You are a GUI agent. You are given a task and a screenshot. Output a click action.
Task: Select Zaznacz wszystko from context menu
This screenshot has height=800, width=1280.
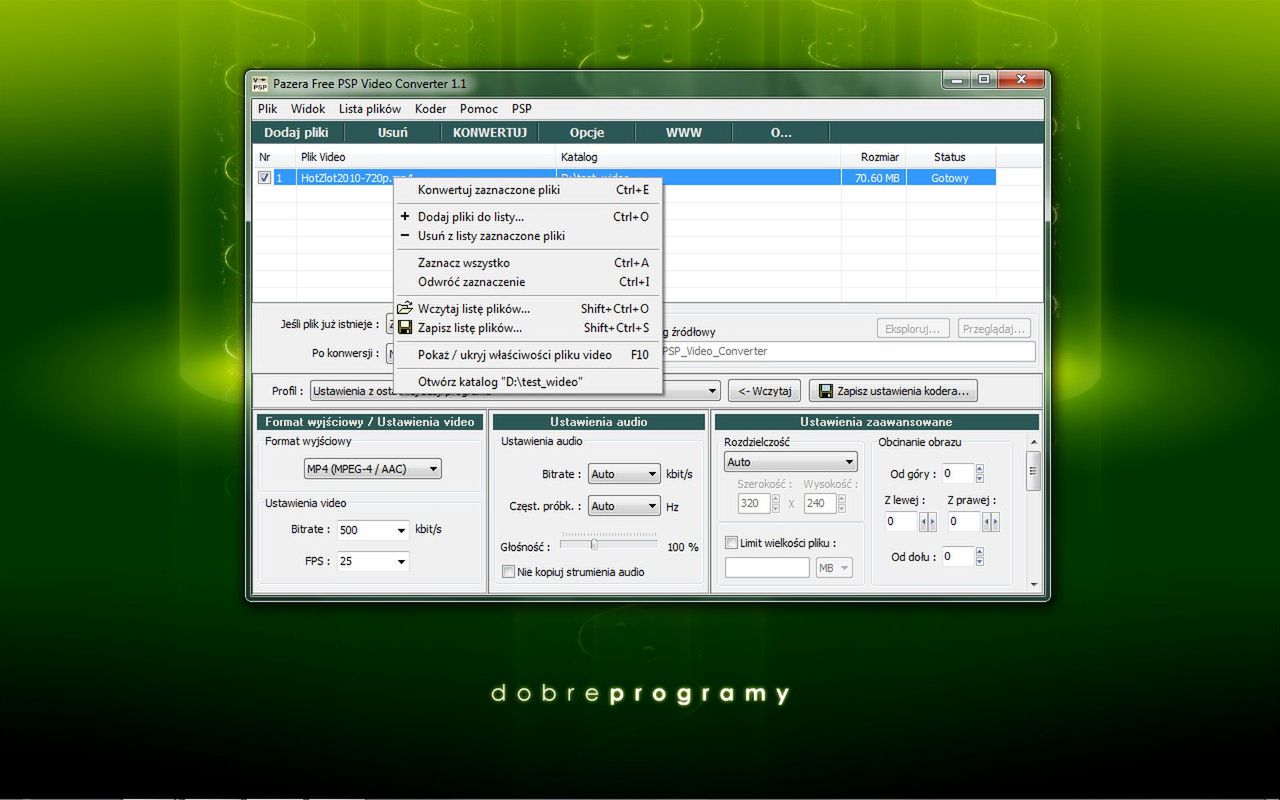tap(527, 263)
